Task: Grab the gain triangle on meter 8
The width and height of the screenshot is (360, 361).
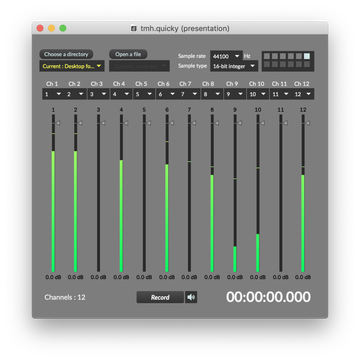Action: (217, 123)
